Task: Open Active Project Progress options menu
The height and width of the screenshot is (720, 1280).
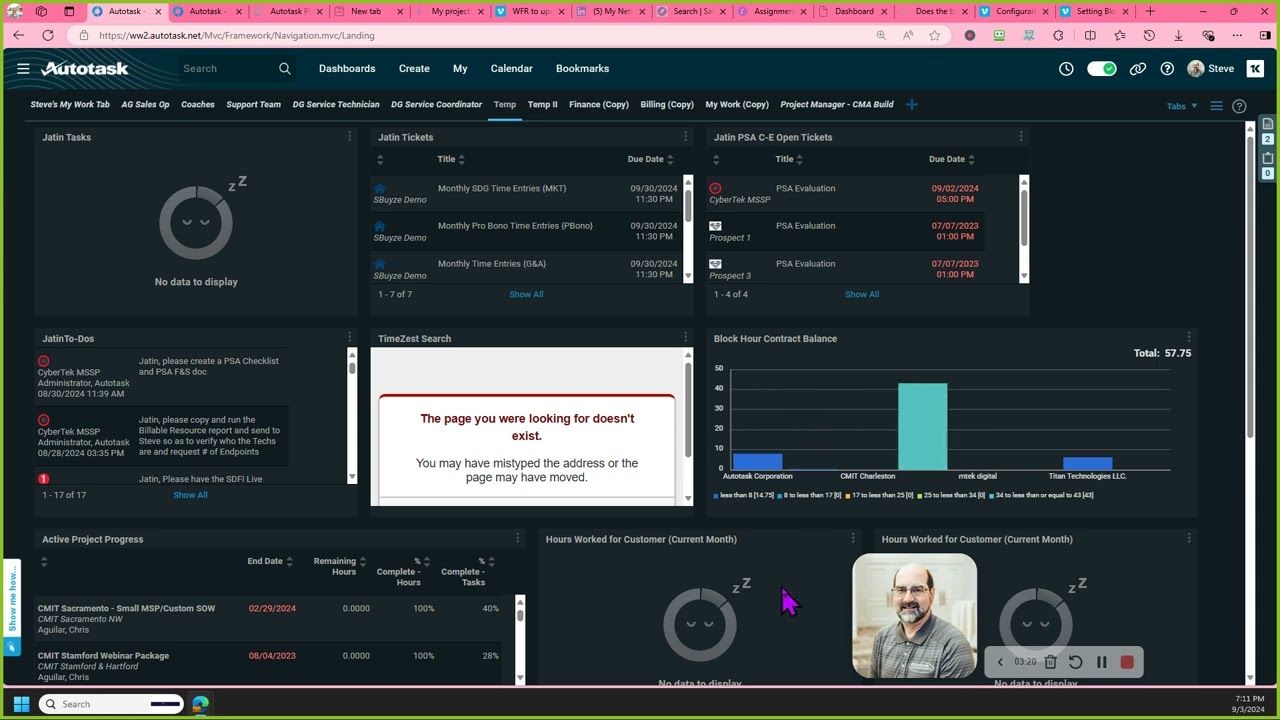Action: [517, 539]
